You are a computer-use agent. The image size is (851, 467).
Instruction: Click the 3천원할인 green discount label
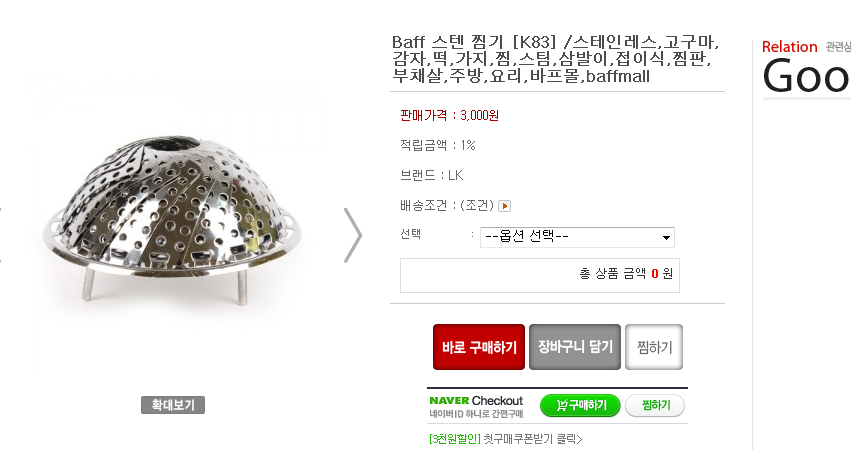(x=454, y=438)
